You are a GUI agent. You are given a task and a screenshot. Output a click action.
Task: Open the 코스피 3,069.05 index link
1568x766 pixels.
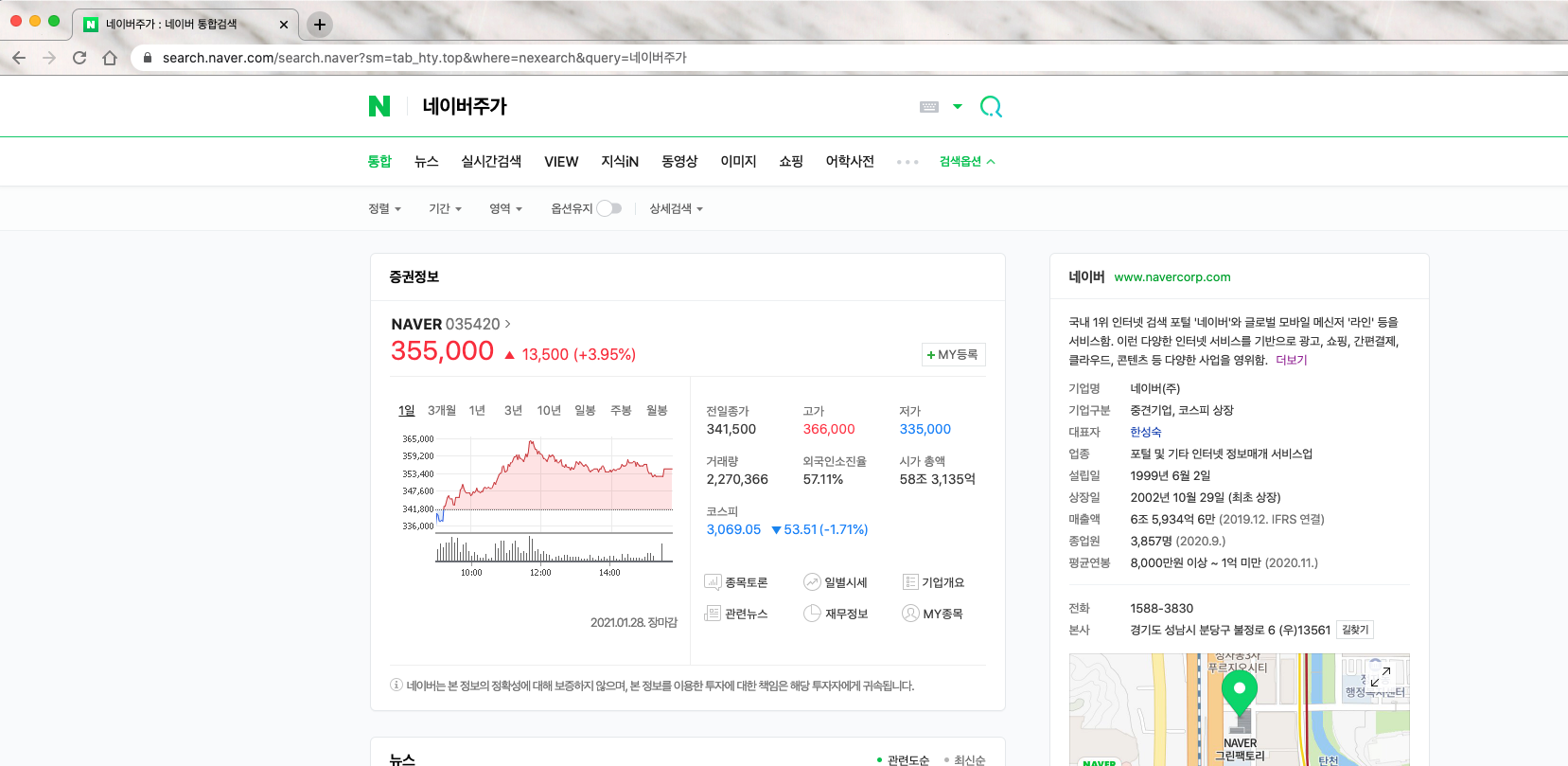[733, 529]
